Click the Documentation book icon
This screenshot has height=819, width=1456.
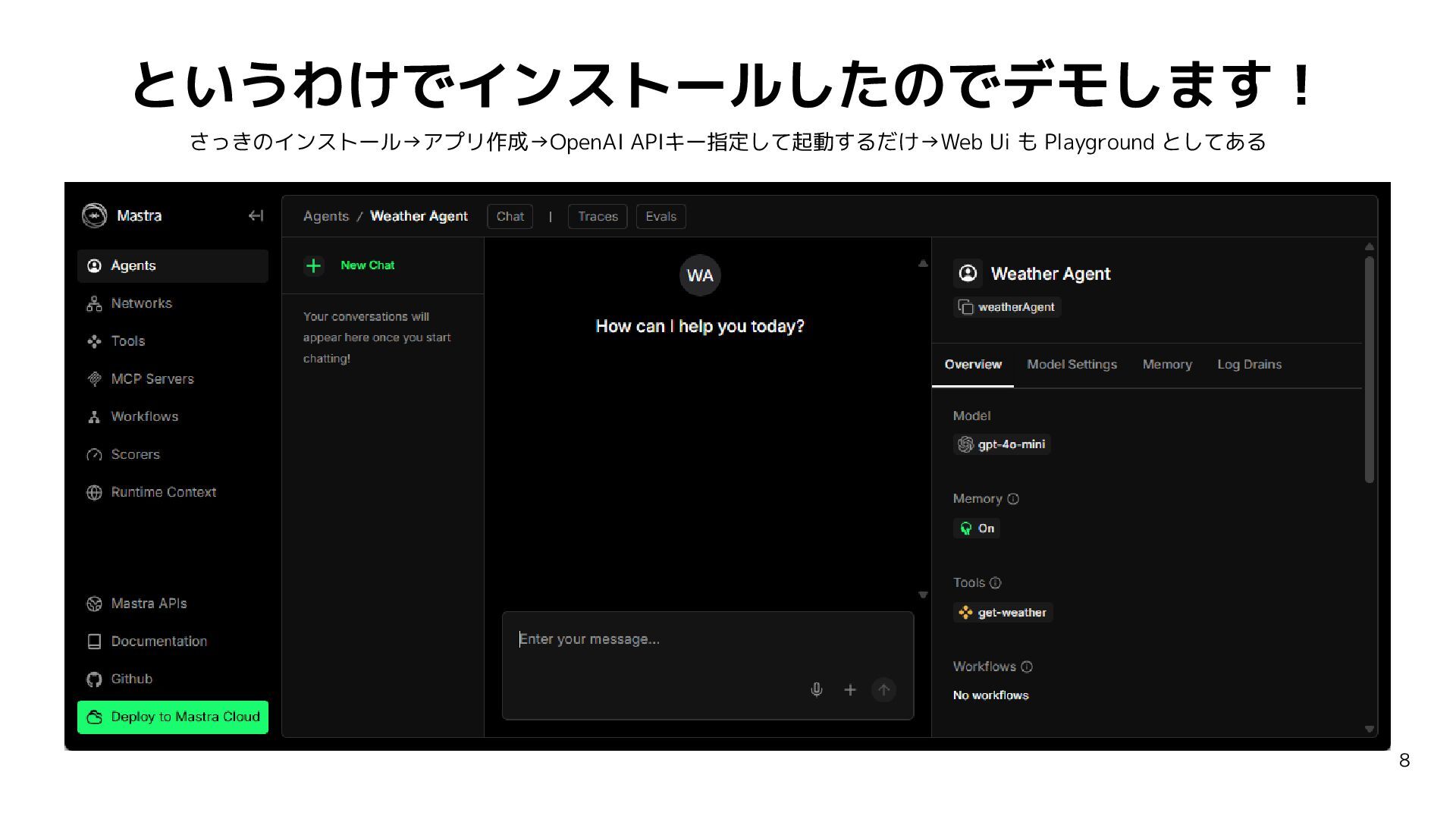tap(95, 642)
